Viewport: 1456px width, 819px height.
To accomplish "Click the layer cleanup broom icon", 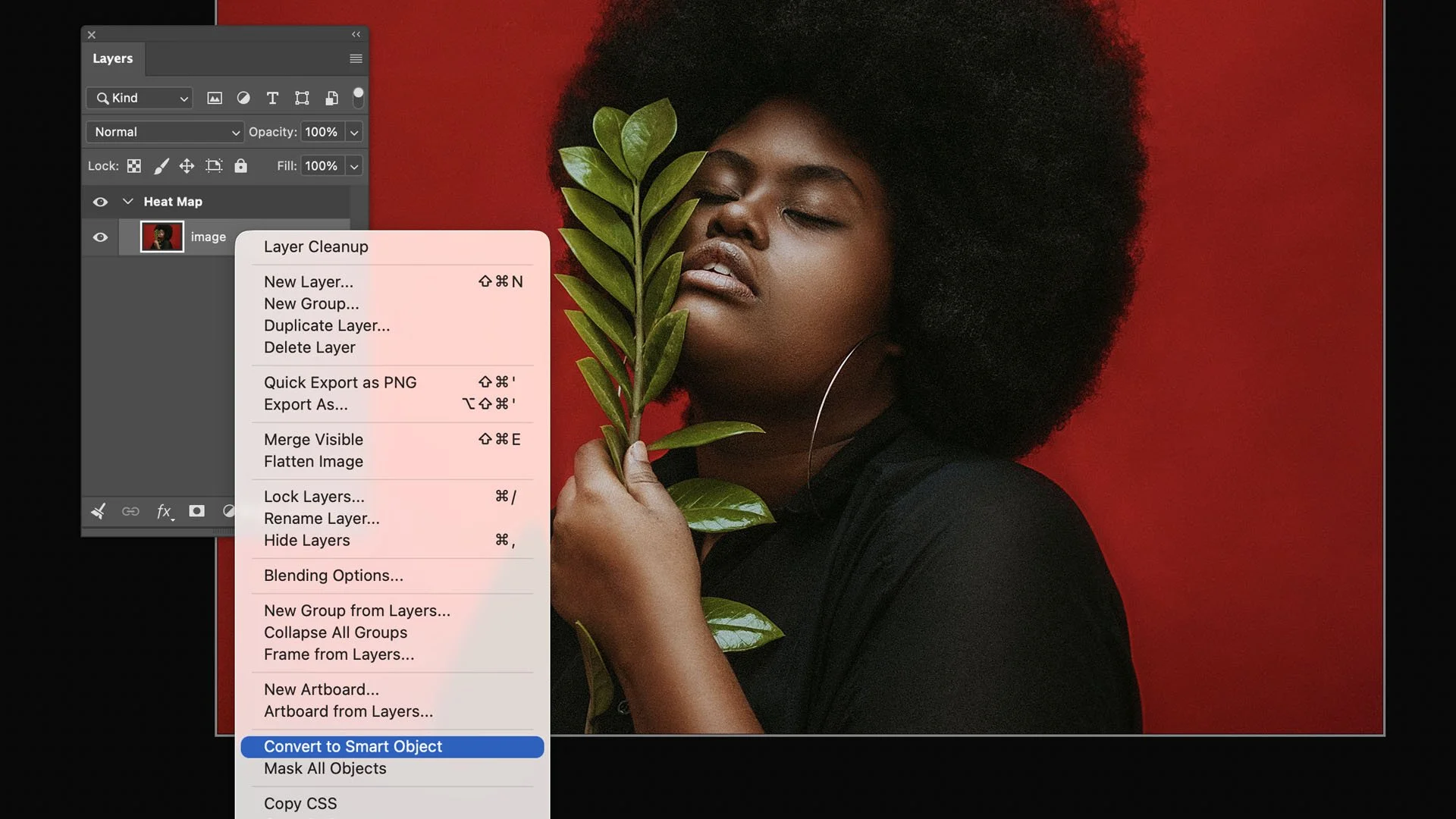I will click(x=99, y=511).
